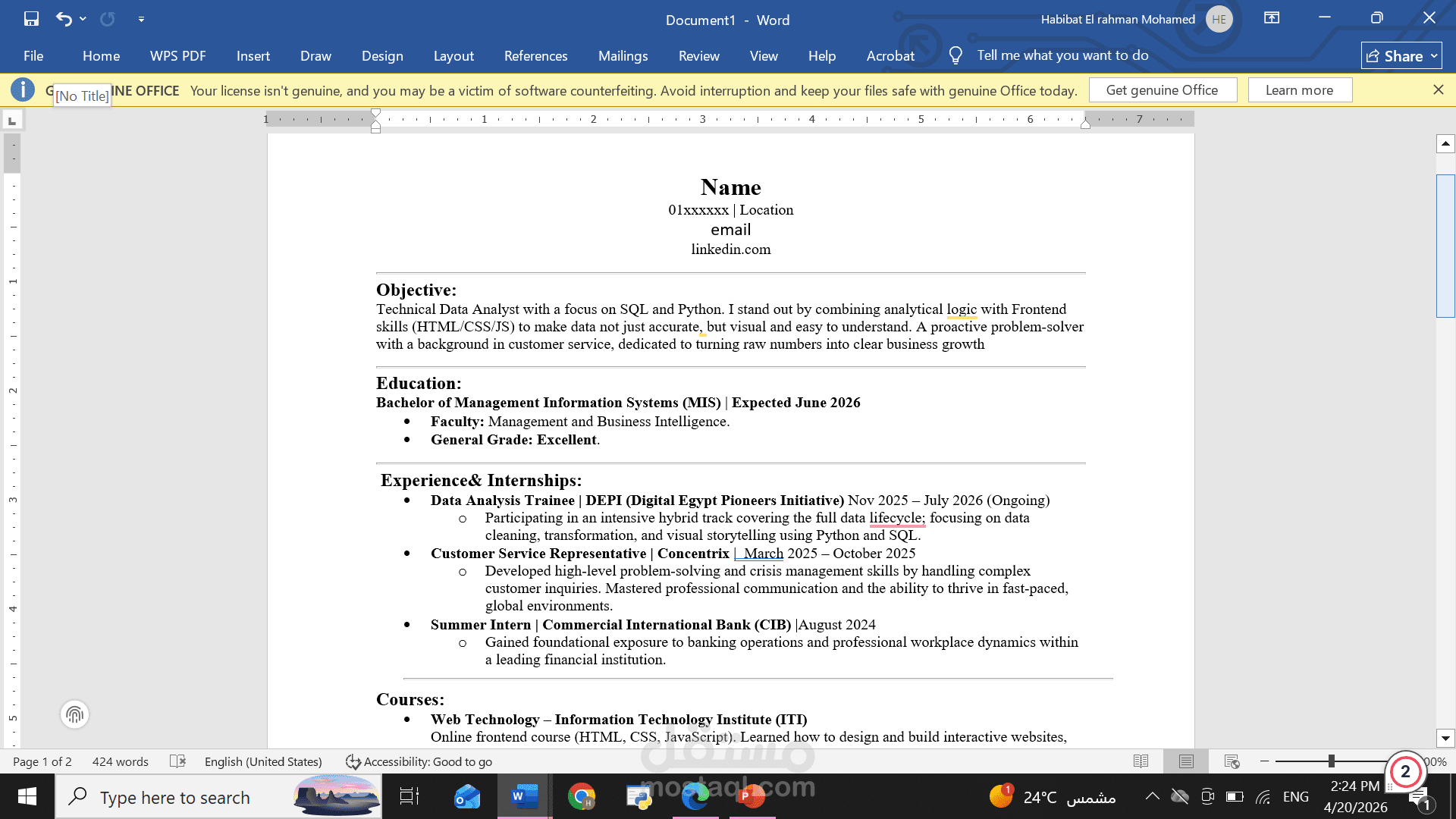1456x819 pixels.
Task: Click the Save icon in Quick Access Toolbar
Action: [31, 19]
